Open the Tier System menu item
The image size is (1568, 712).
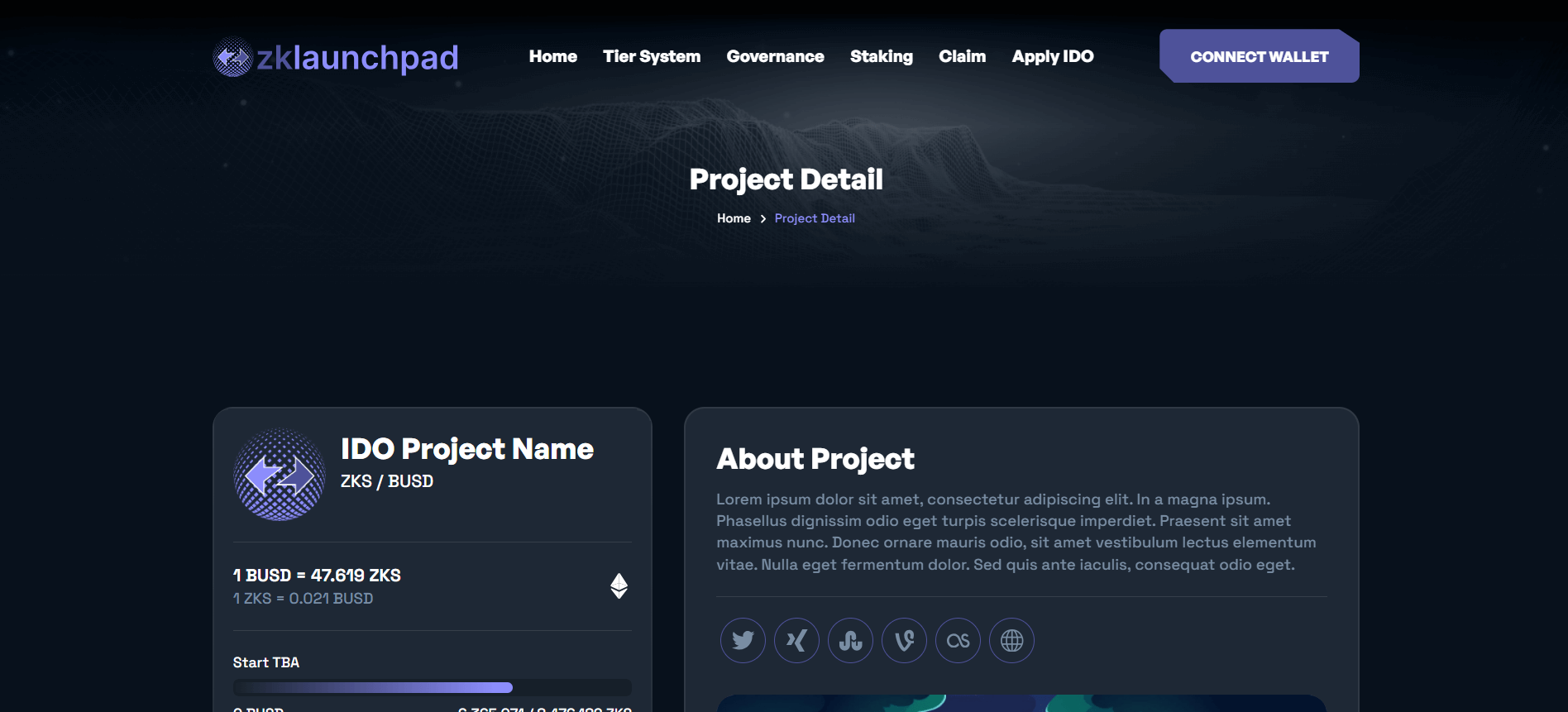pos(652,56)
